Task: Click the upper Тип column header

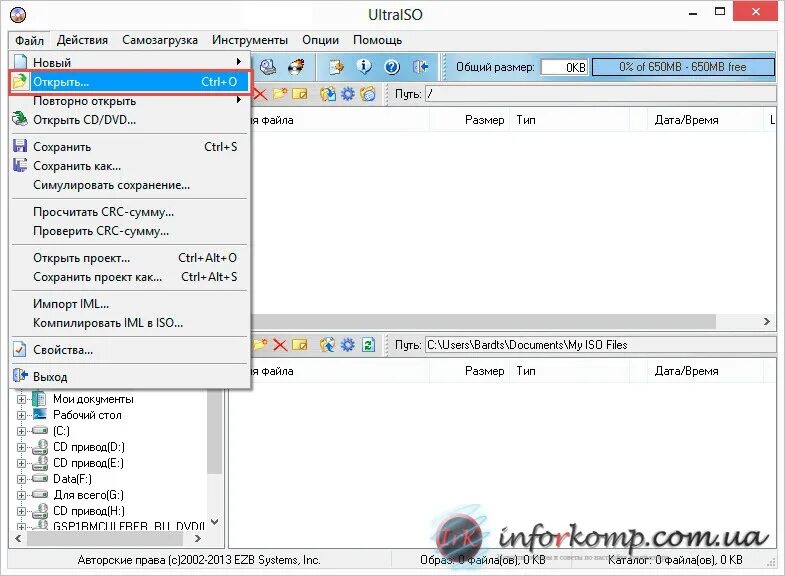Action: [x=569, y=120]
